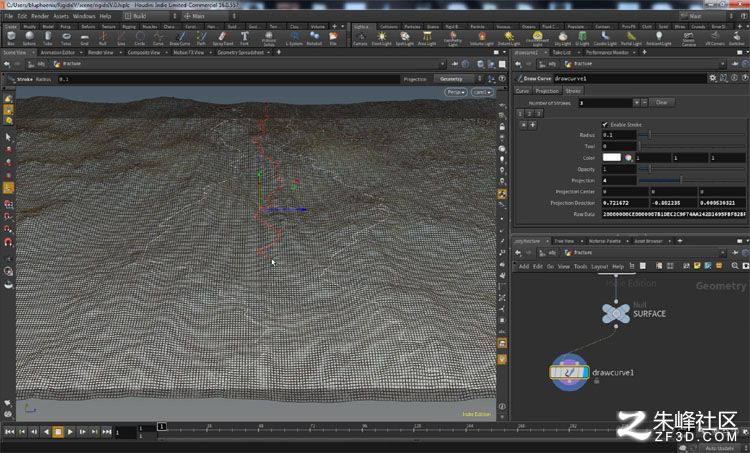Click the current frame marker on timeline
The image size is (750, 453).
(x=162, y=426)
